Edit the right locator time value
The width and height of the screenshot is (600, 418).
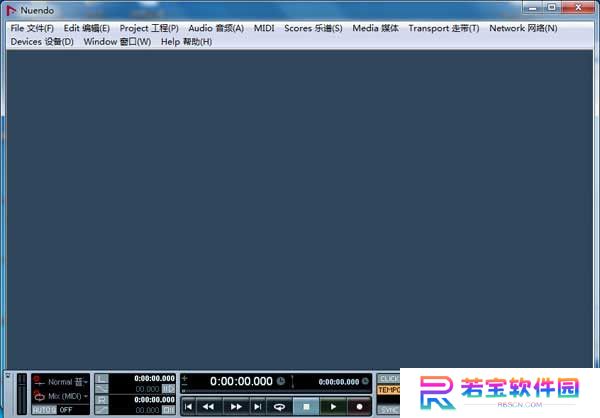(x=154, y=400)
